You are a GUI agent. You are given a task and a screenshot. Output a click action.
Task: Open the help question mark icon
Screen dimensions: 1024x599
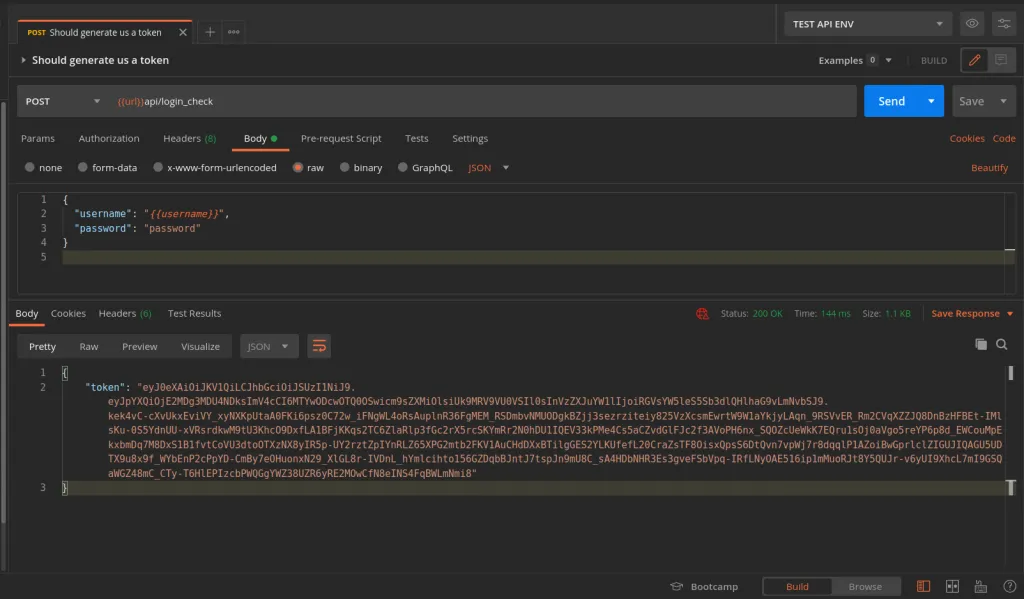[x=1007, y=586]
